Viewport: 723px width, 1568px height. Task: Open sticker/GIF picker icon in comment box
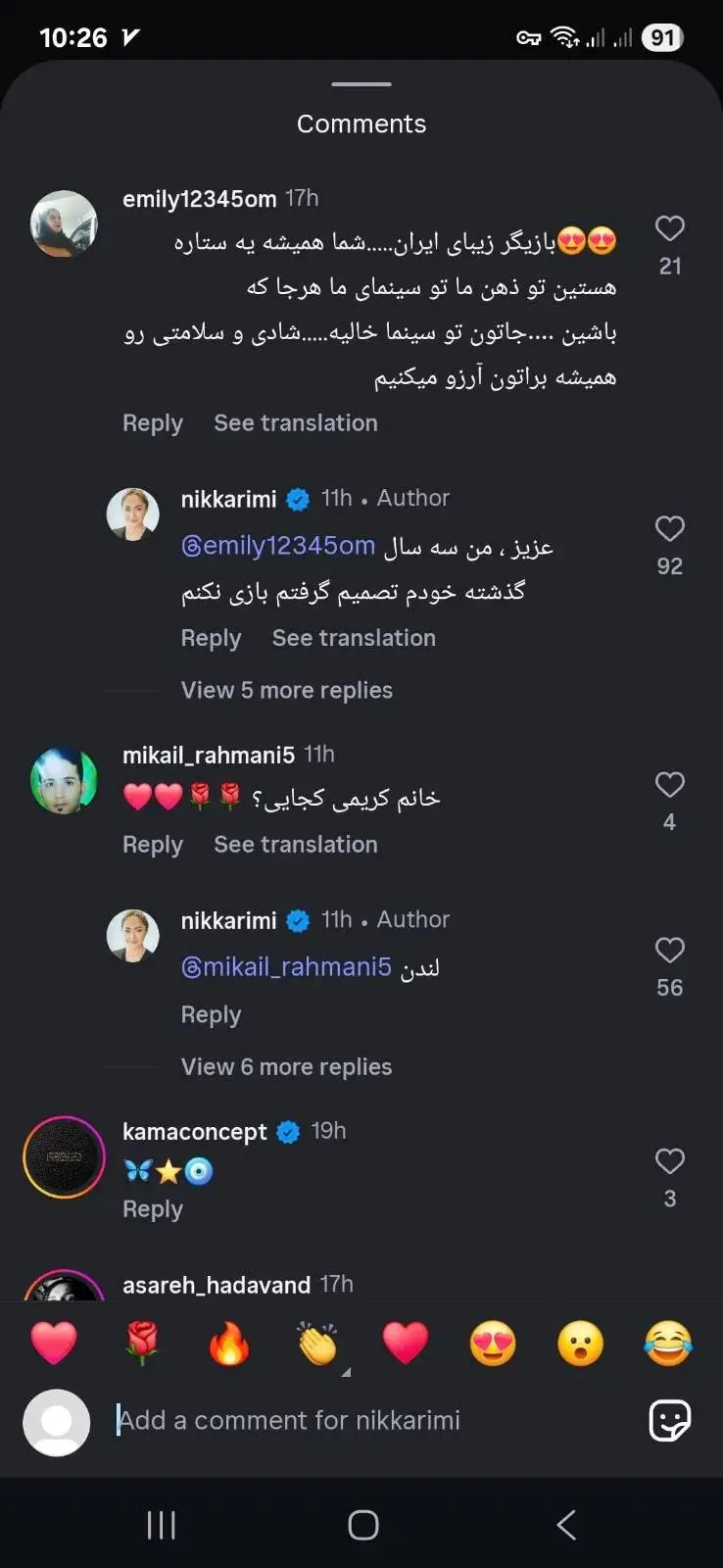pos(670,1420)
